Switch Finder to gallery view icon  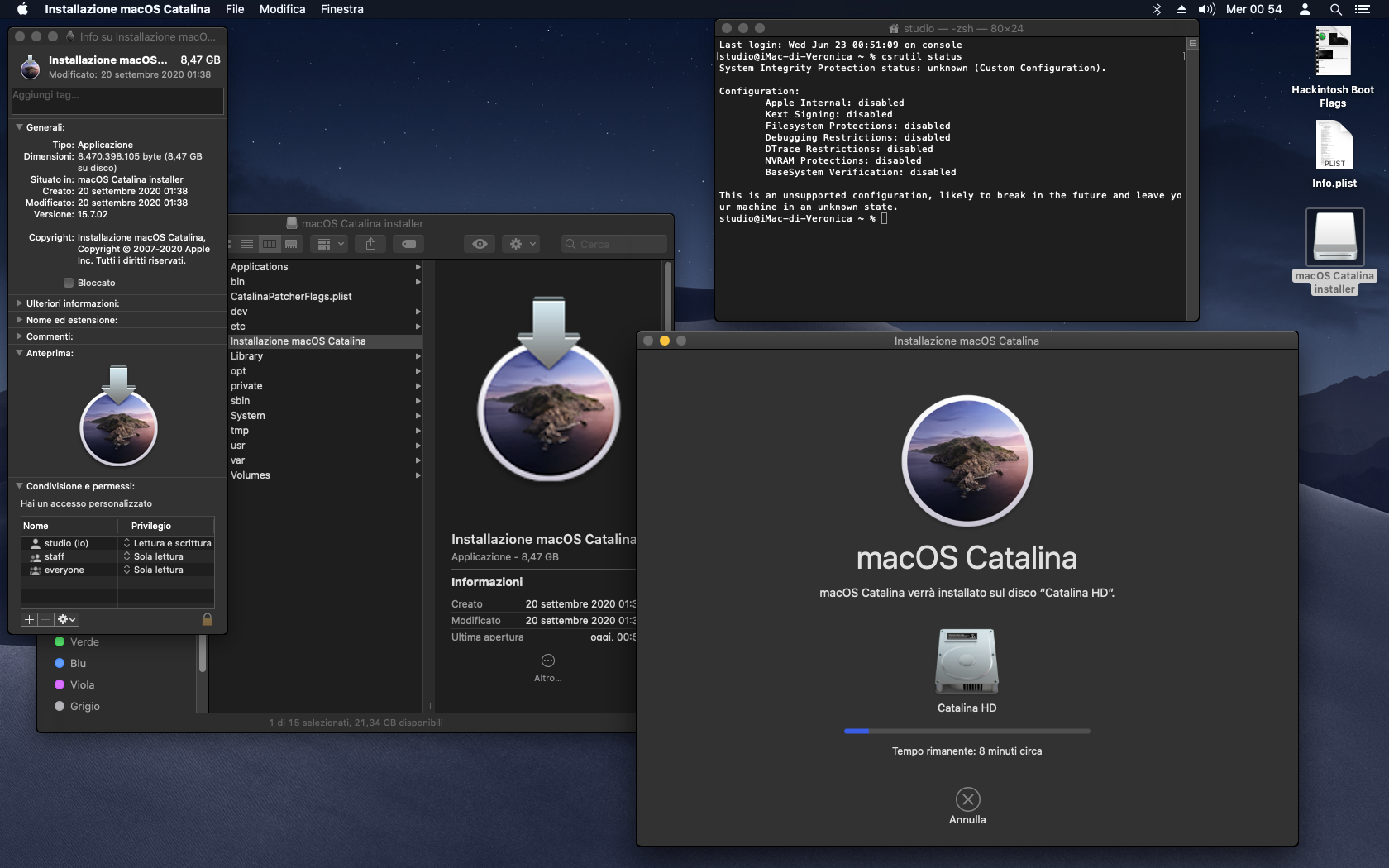coord(291,244)
